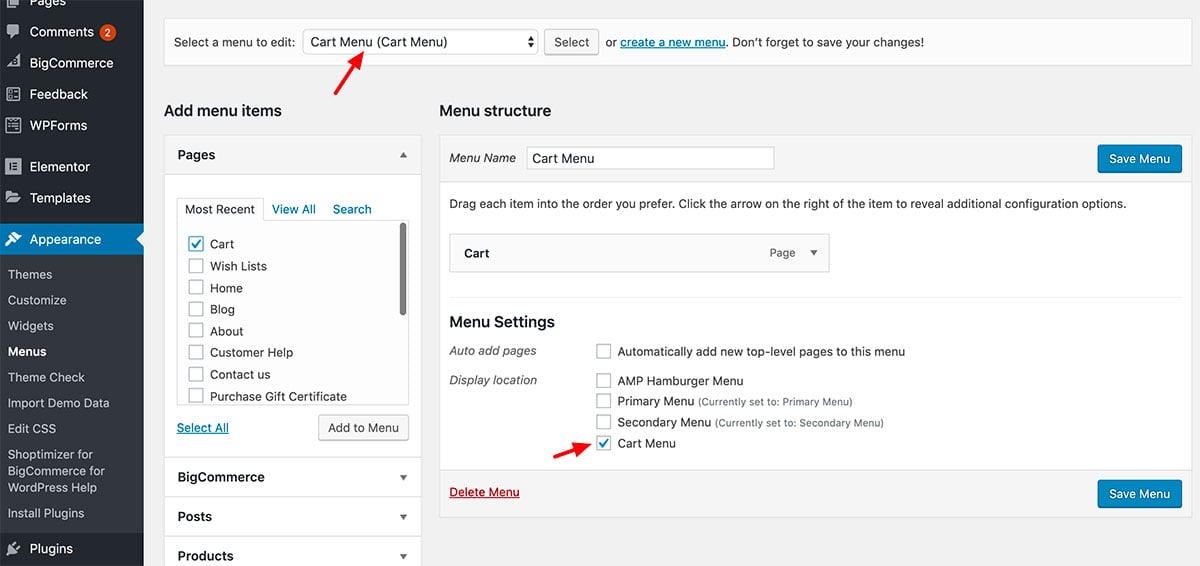
Task: Open the Templates folder icon
Action: click(x=13, y=198)
